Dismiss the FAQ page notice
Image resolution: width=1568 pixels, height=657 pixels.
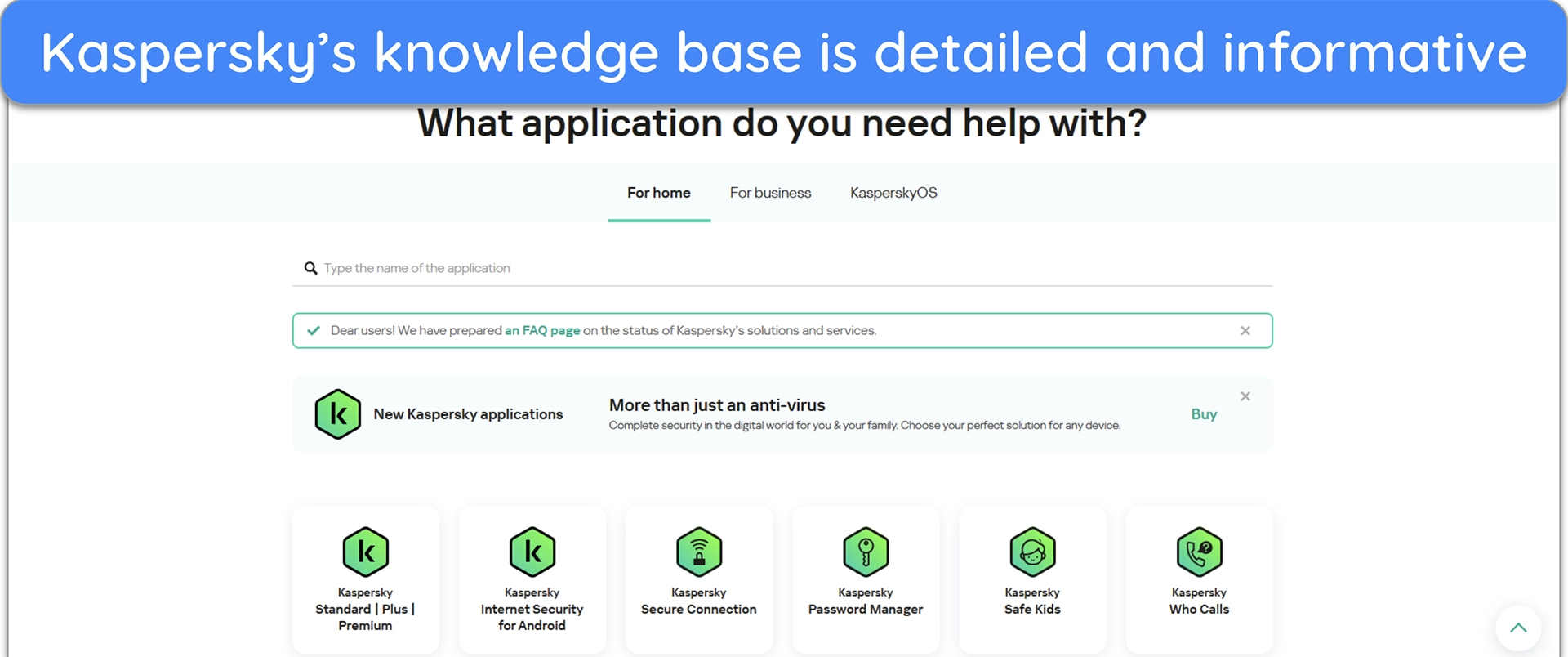click(1245, 331)
